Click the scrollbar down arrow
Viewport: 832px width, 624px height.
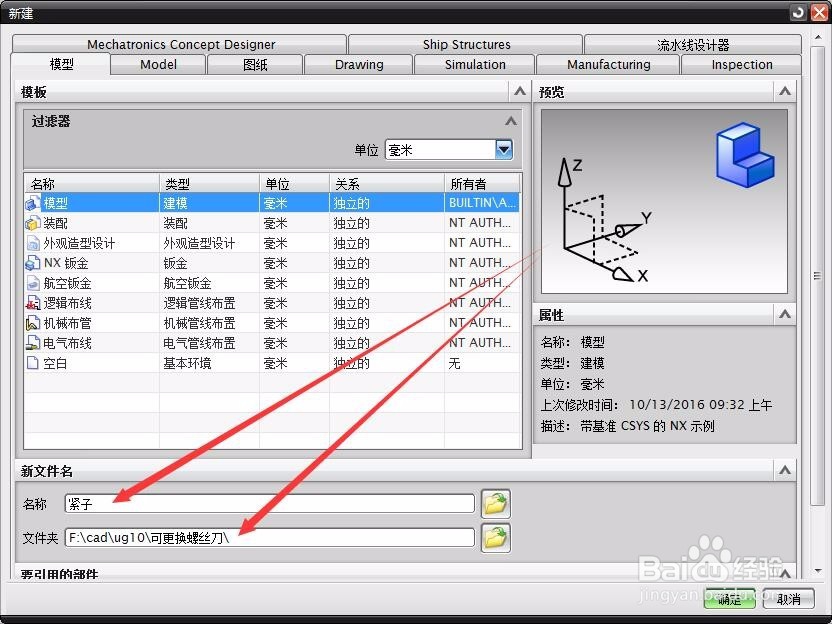tap(818, 571)
